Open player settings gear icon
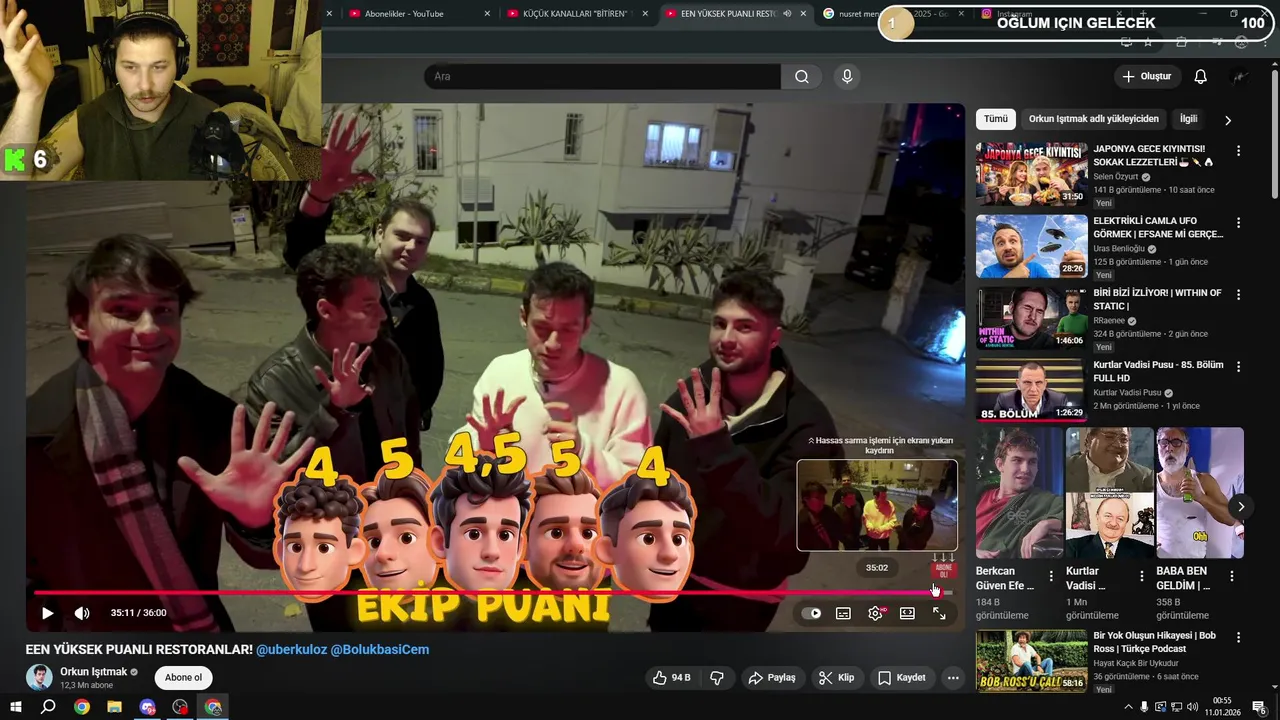 point(875,614)
